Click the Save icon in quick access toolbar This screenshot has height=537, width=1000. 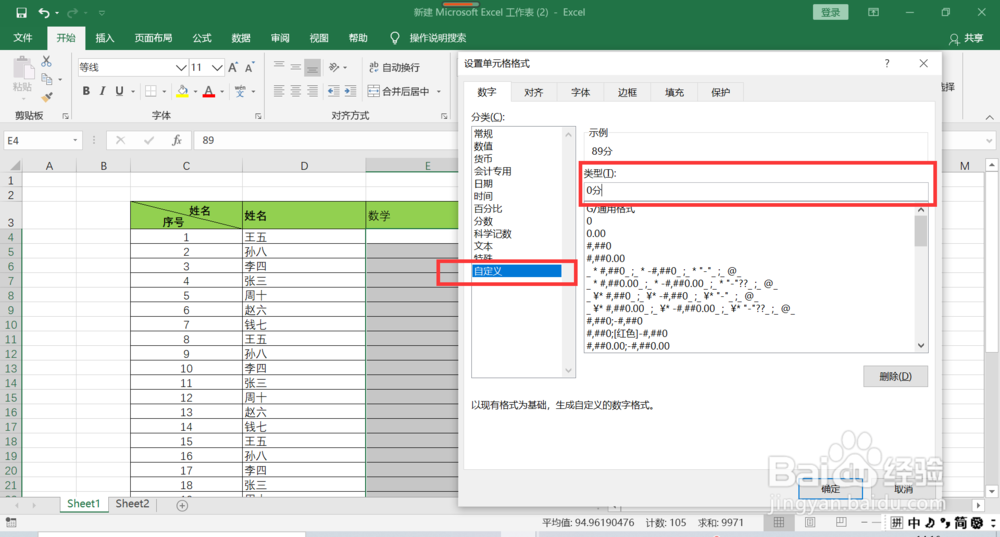coord(21,12)
